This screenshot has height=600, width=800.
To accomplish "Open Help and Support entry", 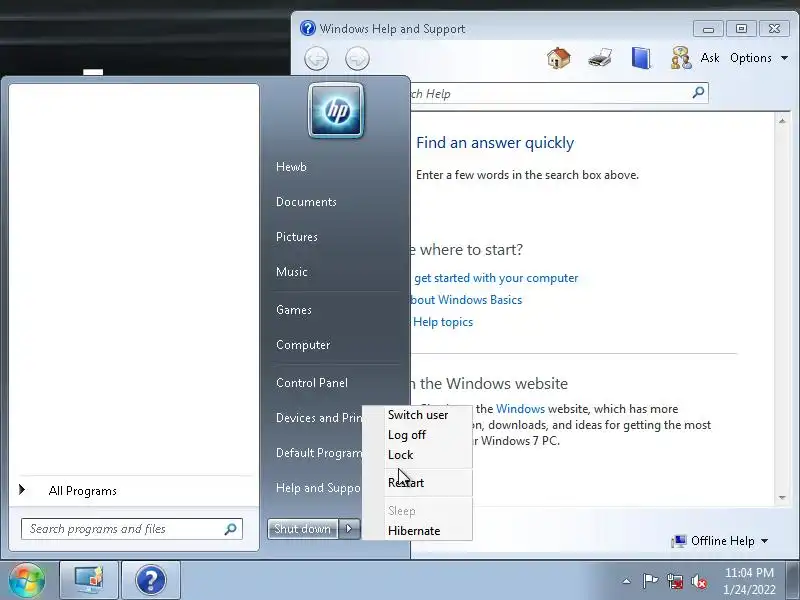I will pyautogui.click(x=318, y=488).
